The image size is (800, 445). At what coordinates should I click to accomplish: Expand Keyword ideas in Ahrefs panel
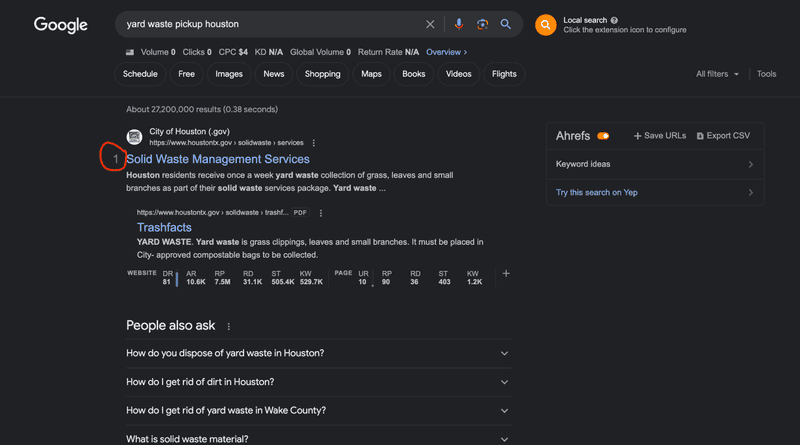coord(655,164)
